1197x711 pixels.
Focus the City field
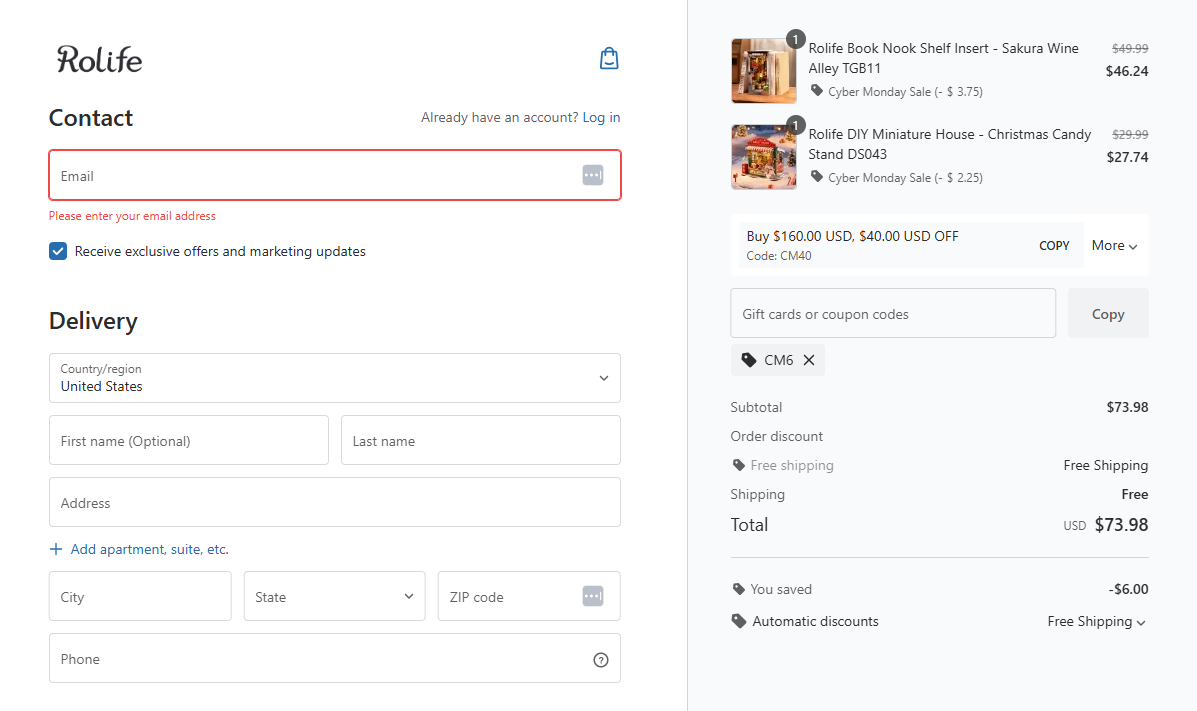pos(140,596)
